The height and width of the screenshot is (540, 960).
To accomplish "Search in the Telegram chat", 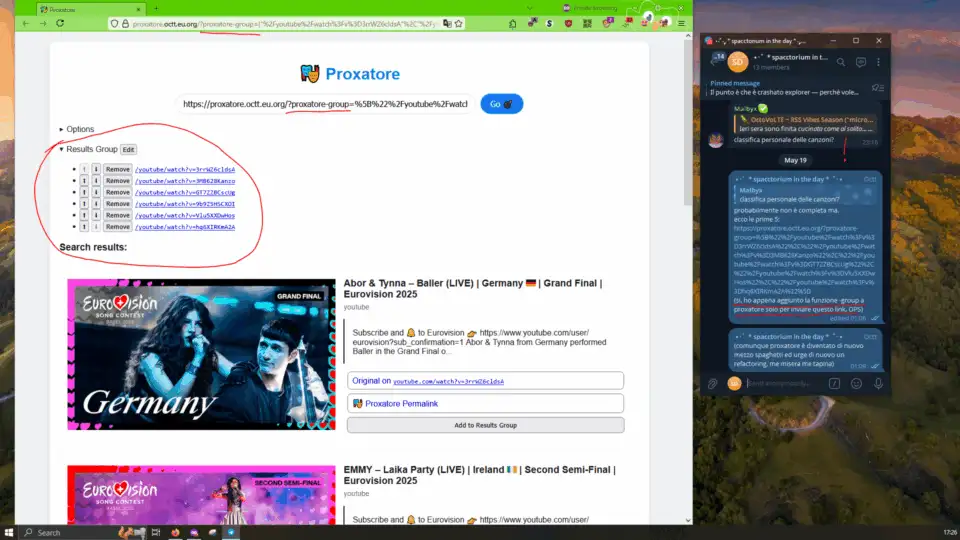I will click(x=841, y=62).
